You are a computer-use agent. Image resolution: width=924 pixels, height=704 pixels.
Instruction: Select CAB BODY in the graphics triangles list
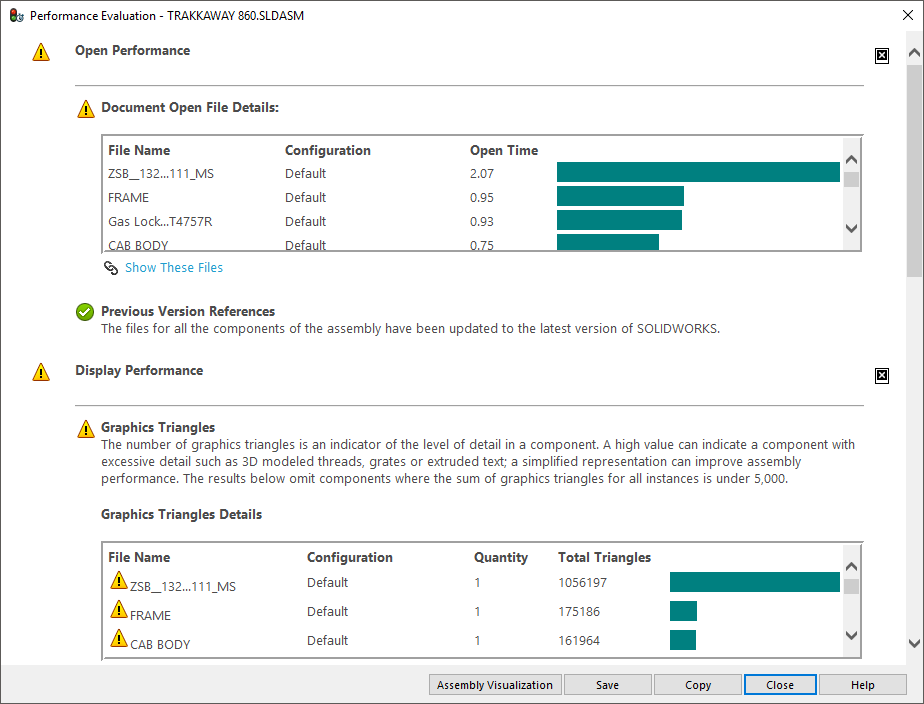[160, 644]
